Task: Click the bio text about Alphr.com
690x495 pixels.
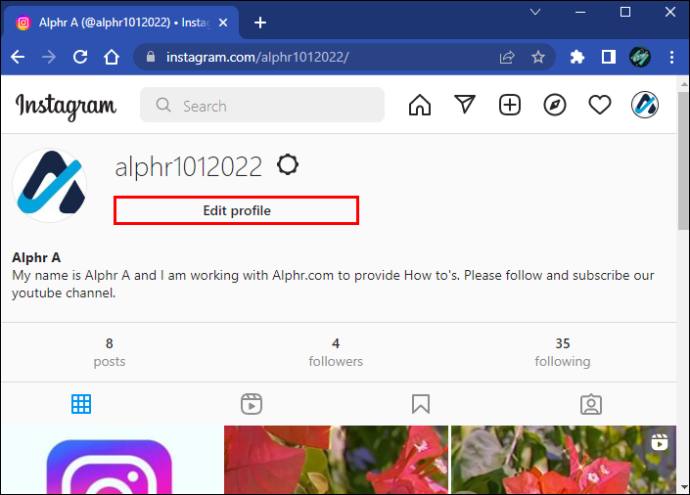Action: [x=333, y=284]
